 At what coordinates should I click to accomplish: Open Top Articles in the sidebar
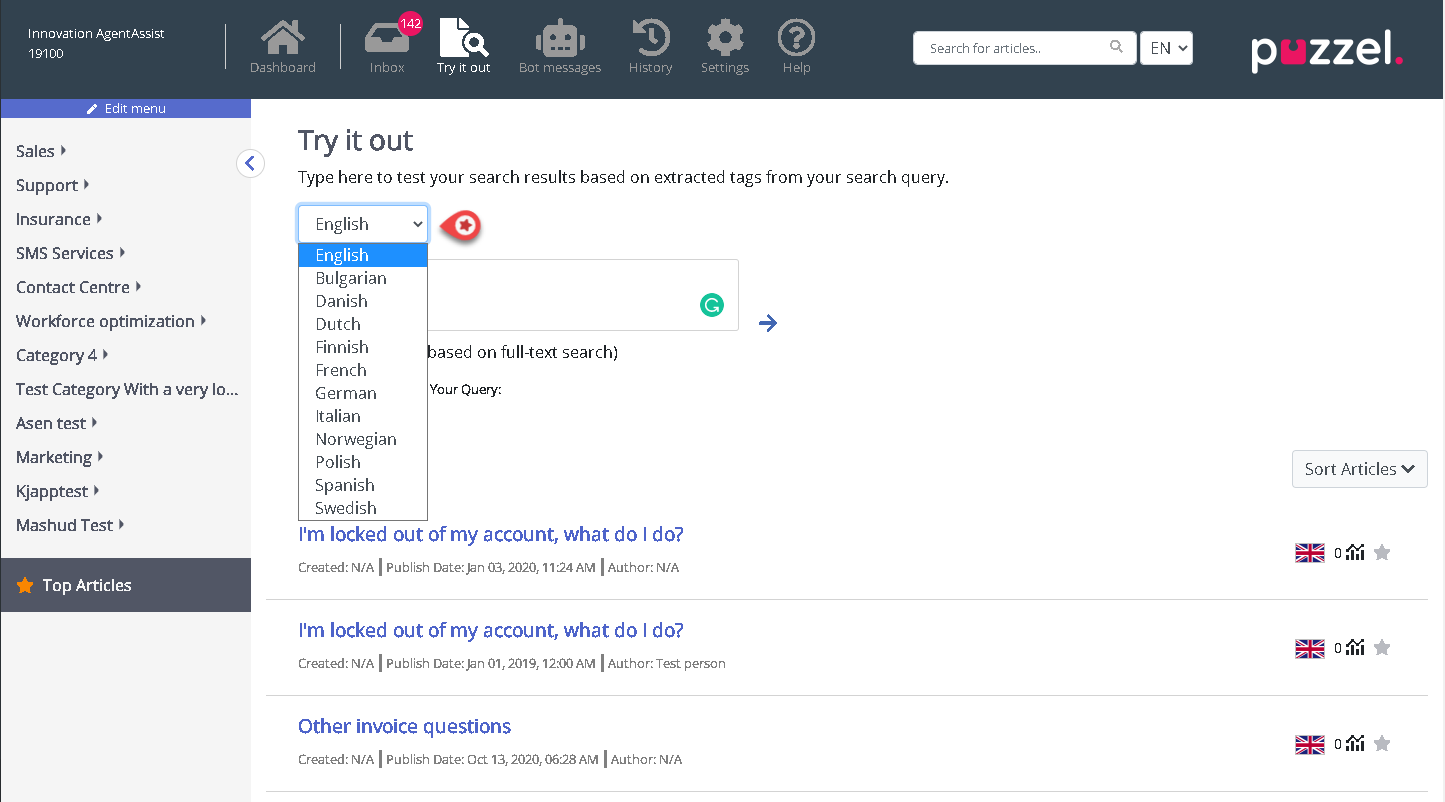(87, 585)
